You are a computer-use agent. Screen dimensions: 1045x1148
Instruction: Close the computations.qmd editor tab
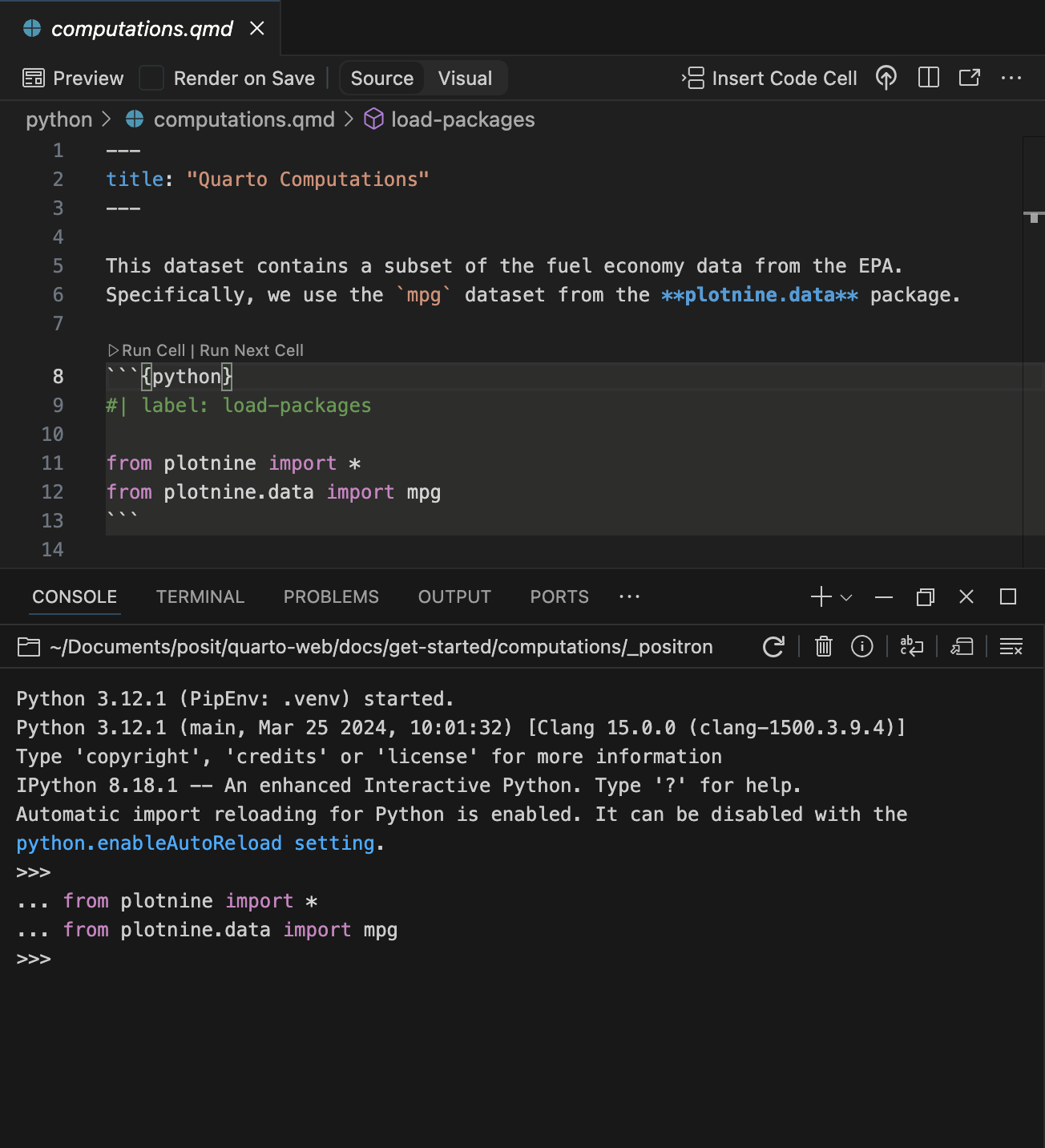pyautogui.click(x=257, y=29)
